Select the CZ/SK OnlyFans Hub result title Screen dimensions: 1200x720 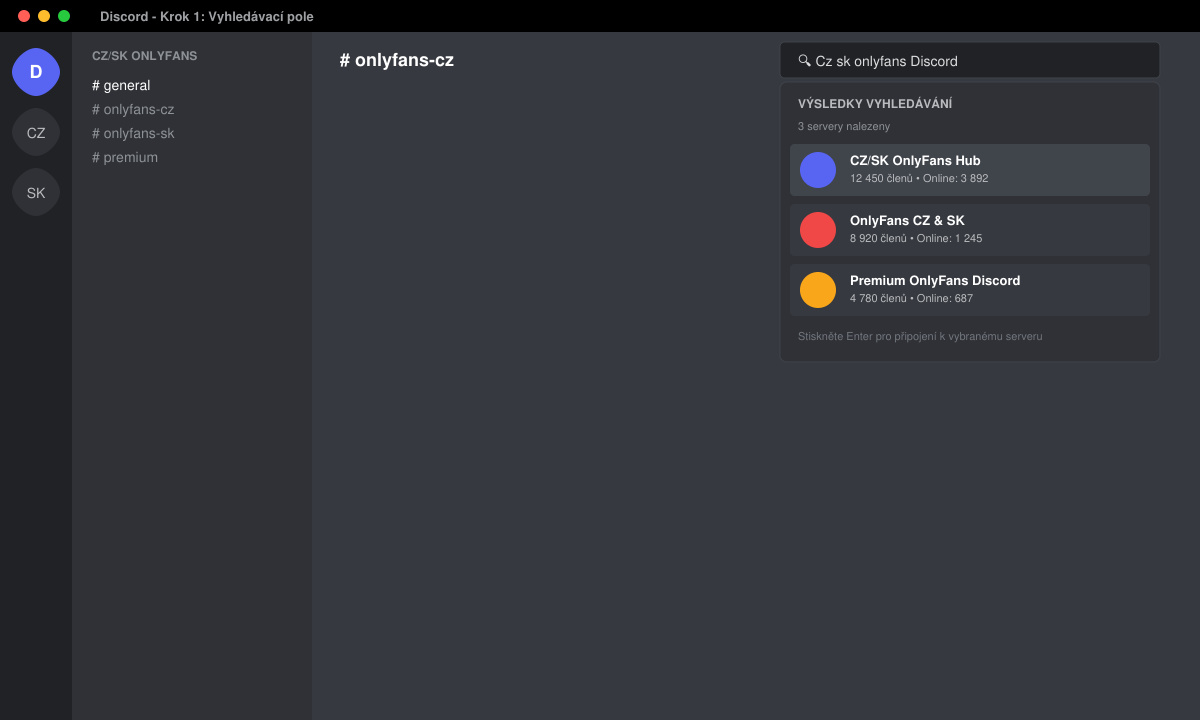click(915, 160)
